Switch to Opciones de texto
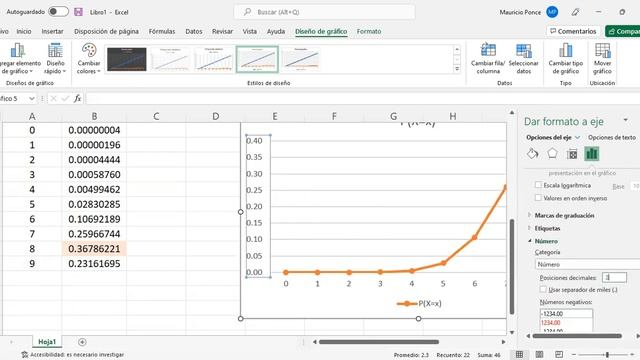The height and width of the screenshot is (360, 640). coord(611,138)
